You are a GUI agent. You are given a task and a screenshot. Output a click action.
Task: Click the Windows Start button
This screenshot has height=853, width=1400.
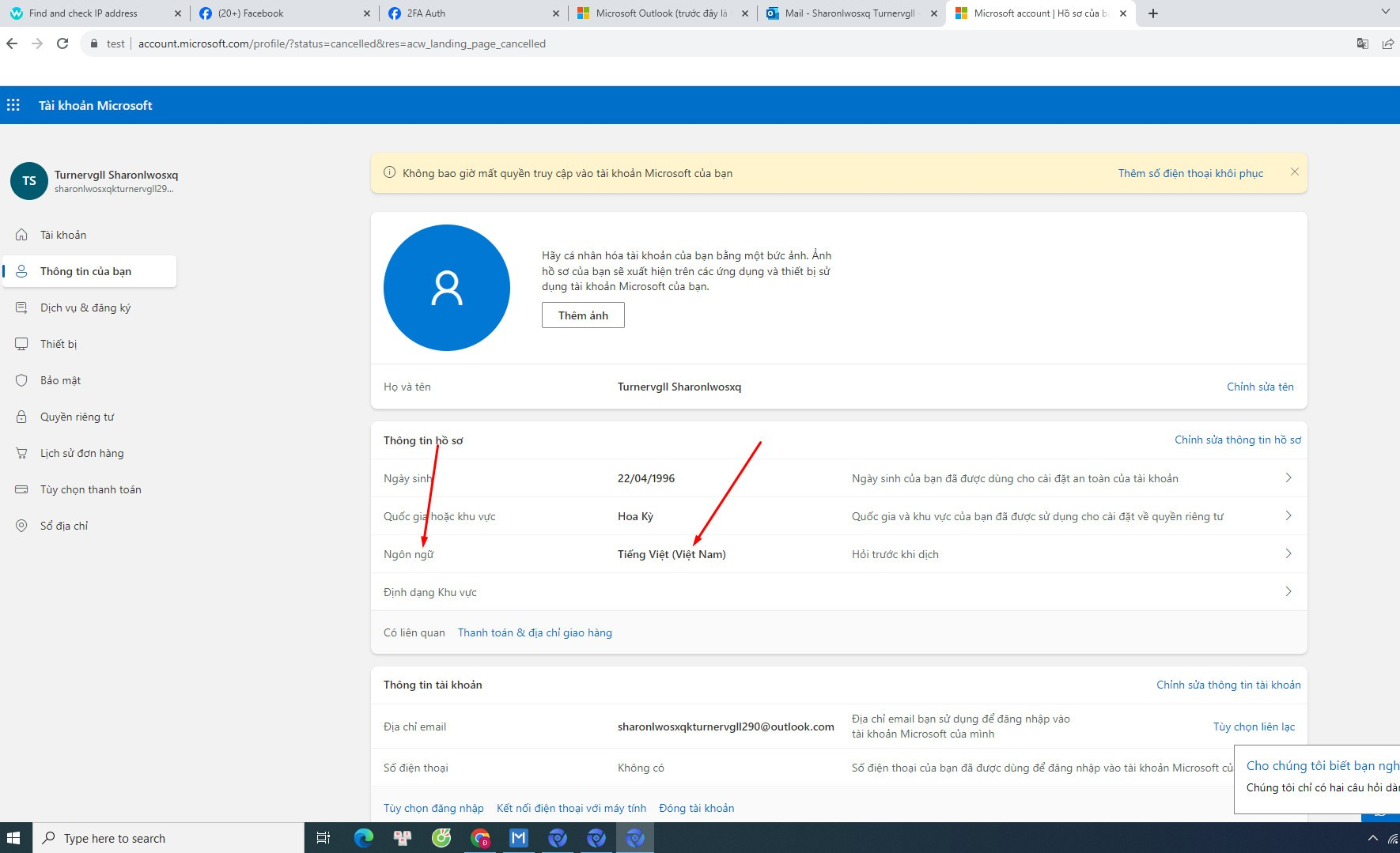pos(13,838)
